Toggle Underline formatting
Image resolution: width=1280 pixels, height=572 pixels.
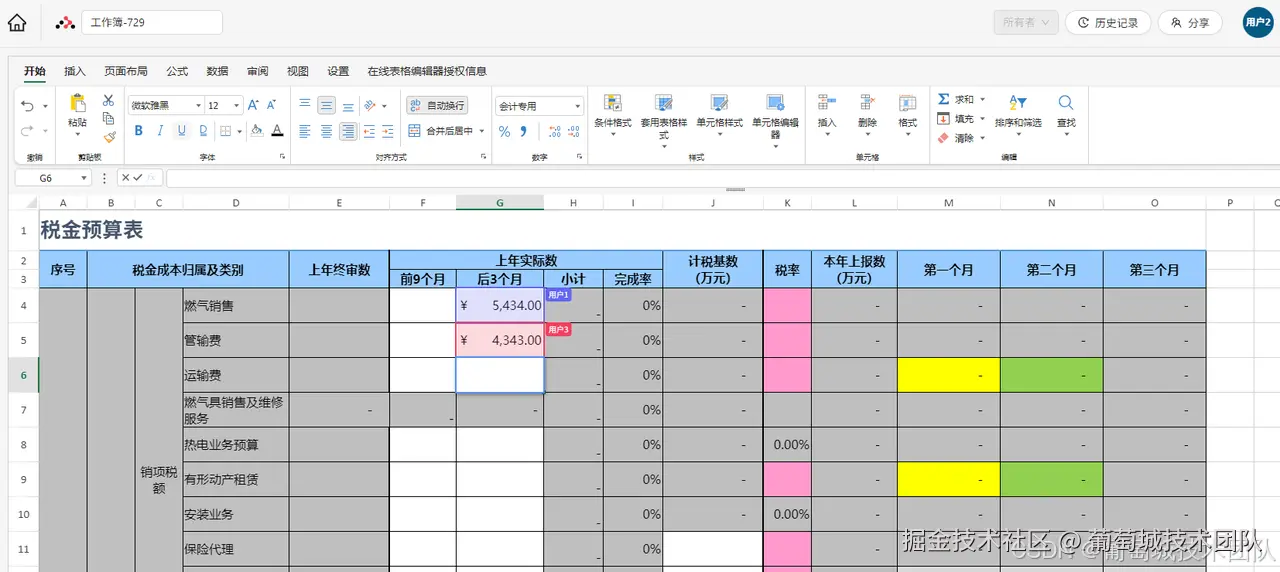click(182, 131)
